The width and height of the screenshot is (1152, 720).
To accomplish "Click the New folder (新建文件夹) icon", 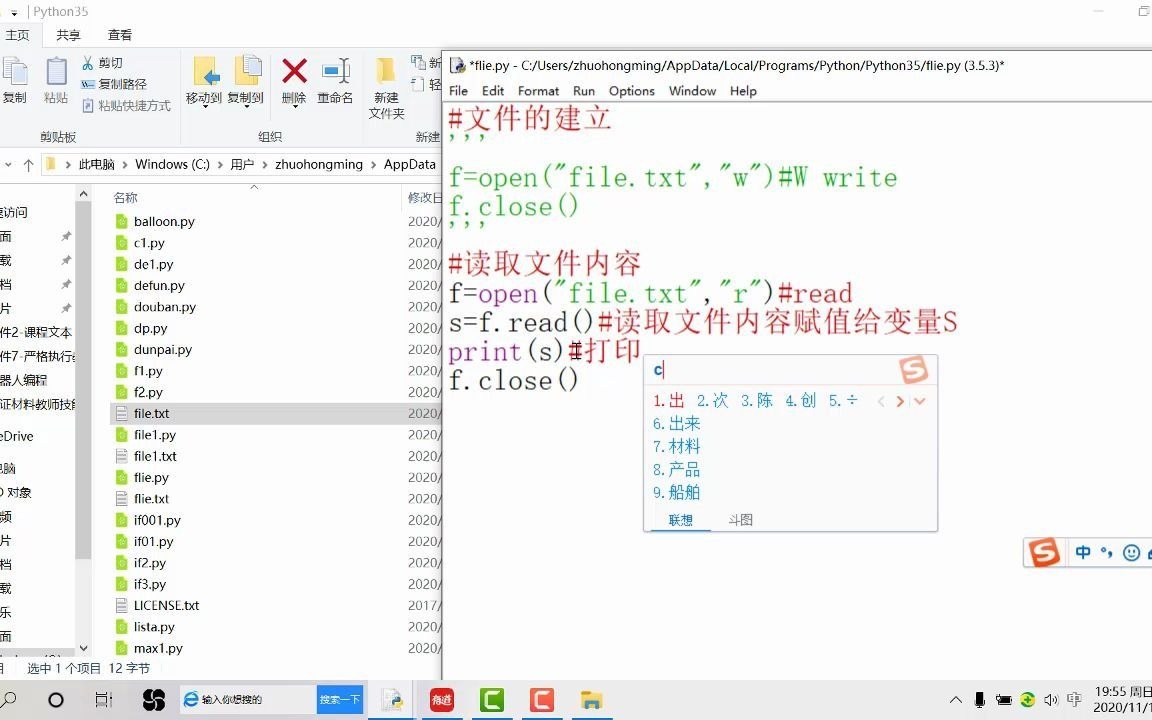I will (x=386, y=72).
